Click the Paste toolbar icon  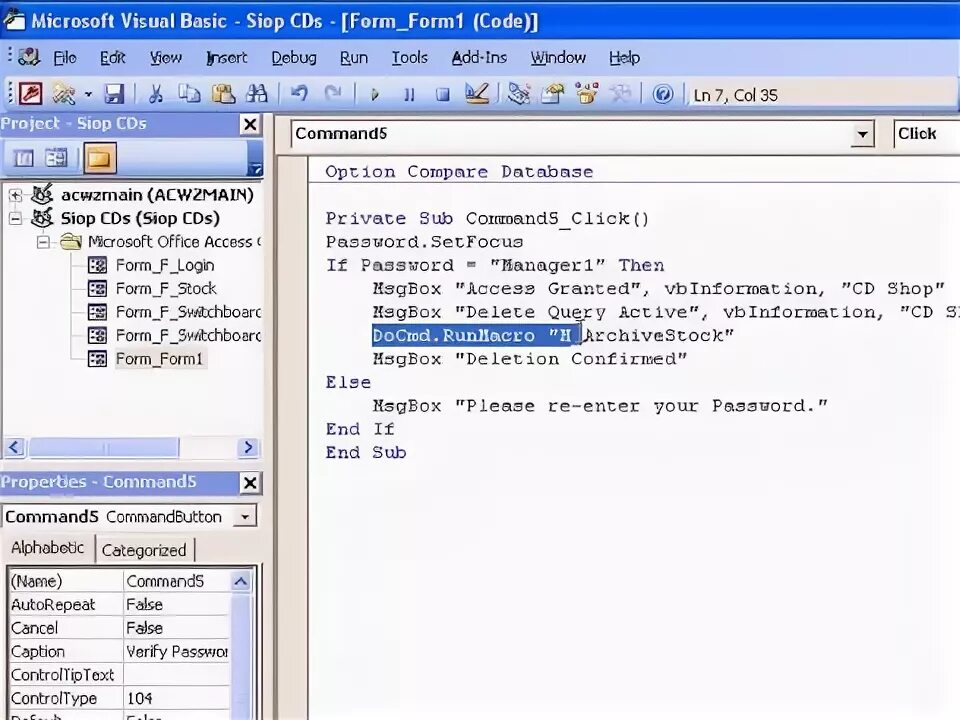coord(223,94)
